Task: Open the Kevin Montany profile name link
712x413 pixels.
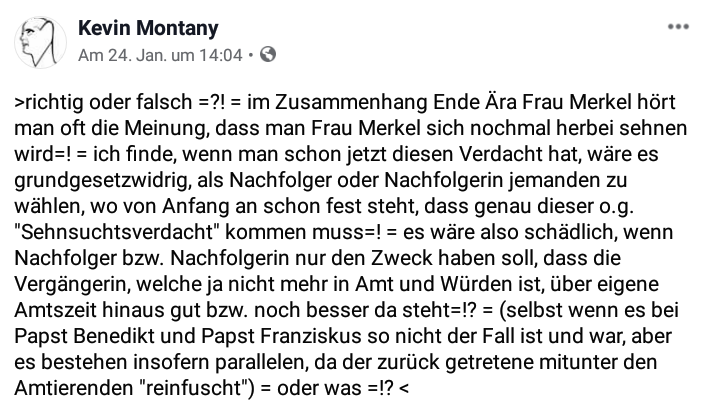Action: tap(148, 28)
